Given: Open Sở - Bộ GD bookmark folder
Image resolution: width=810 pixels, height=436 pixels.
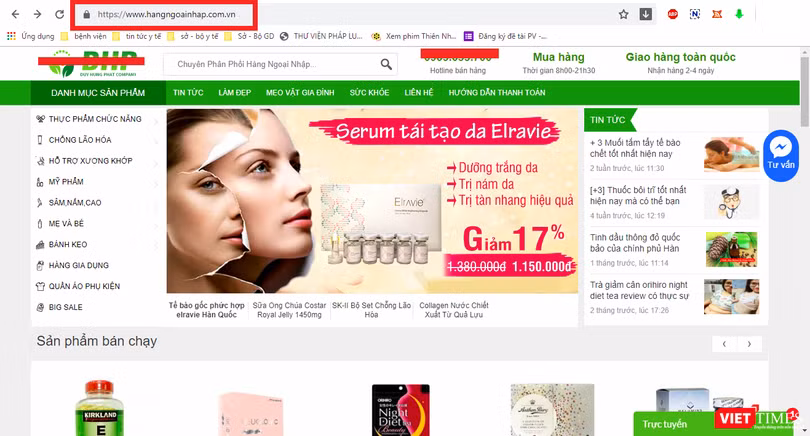Looking at the screenshot, I should point(249,36).
